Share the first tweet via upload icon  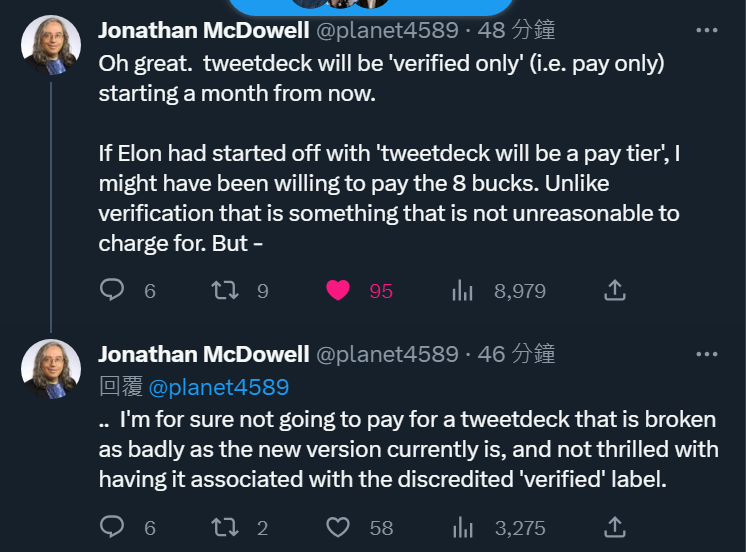[x=615, y=290]
